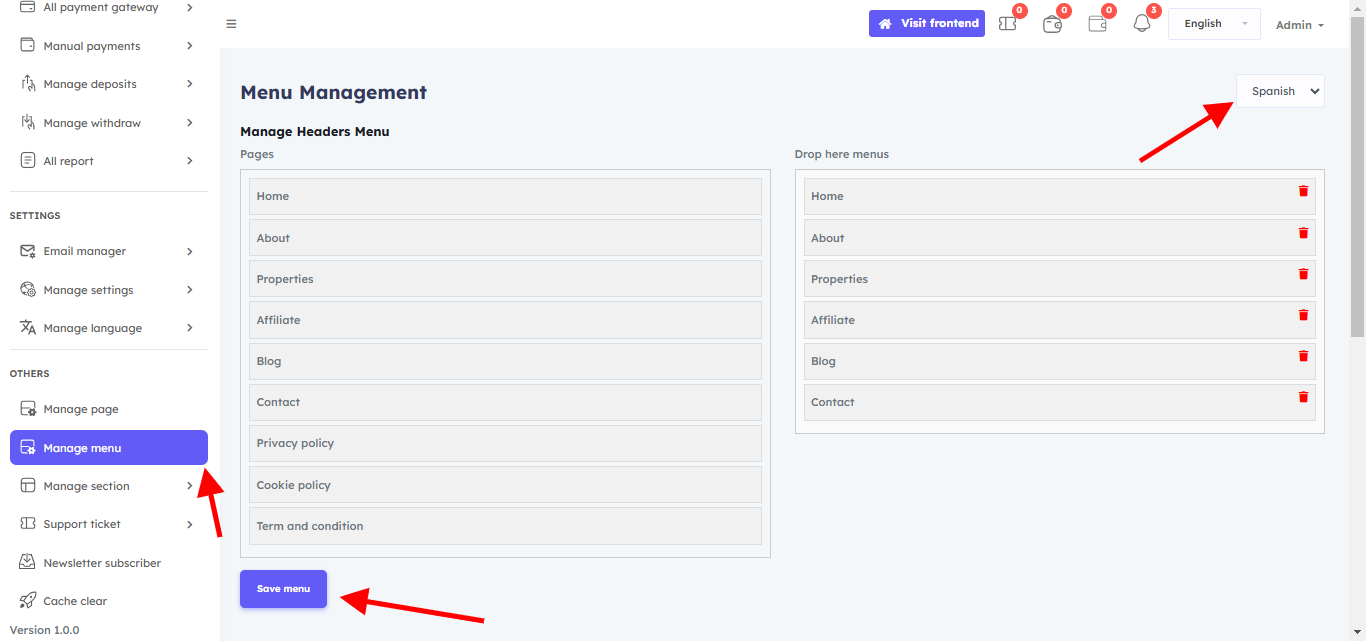The image size is (1366, 641).
Task: Open the Admin account dropdown
Action: [x=1299, y=25]
